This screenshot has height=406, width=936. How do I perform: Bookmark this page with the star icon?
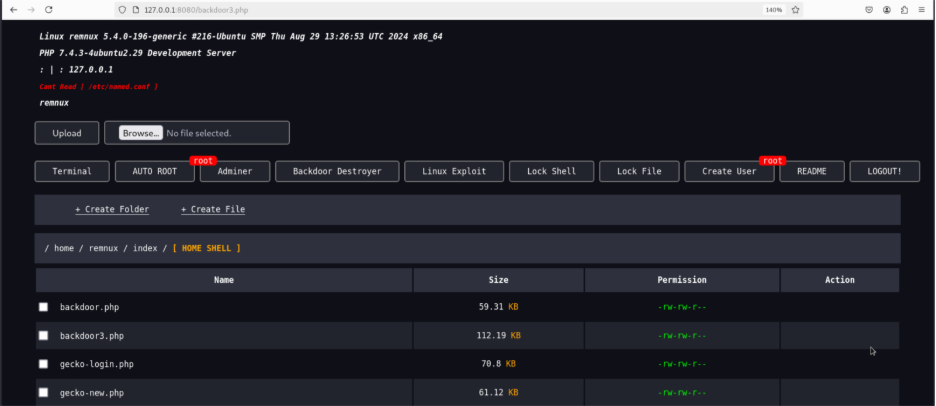click(x=795, y=10)
